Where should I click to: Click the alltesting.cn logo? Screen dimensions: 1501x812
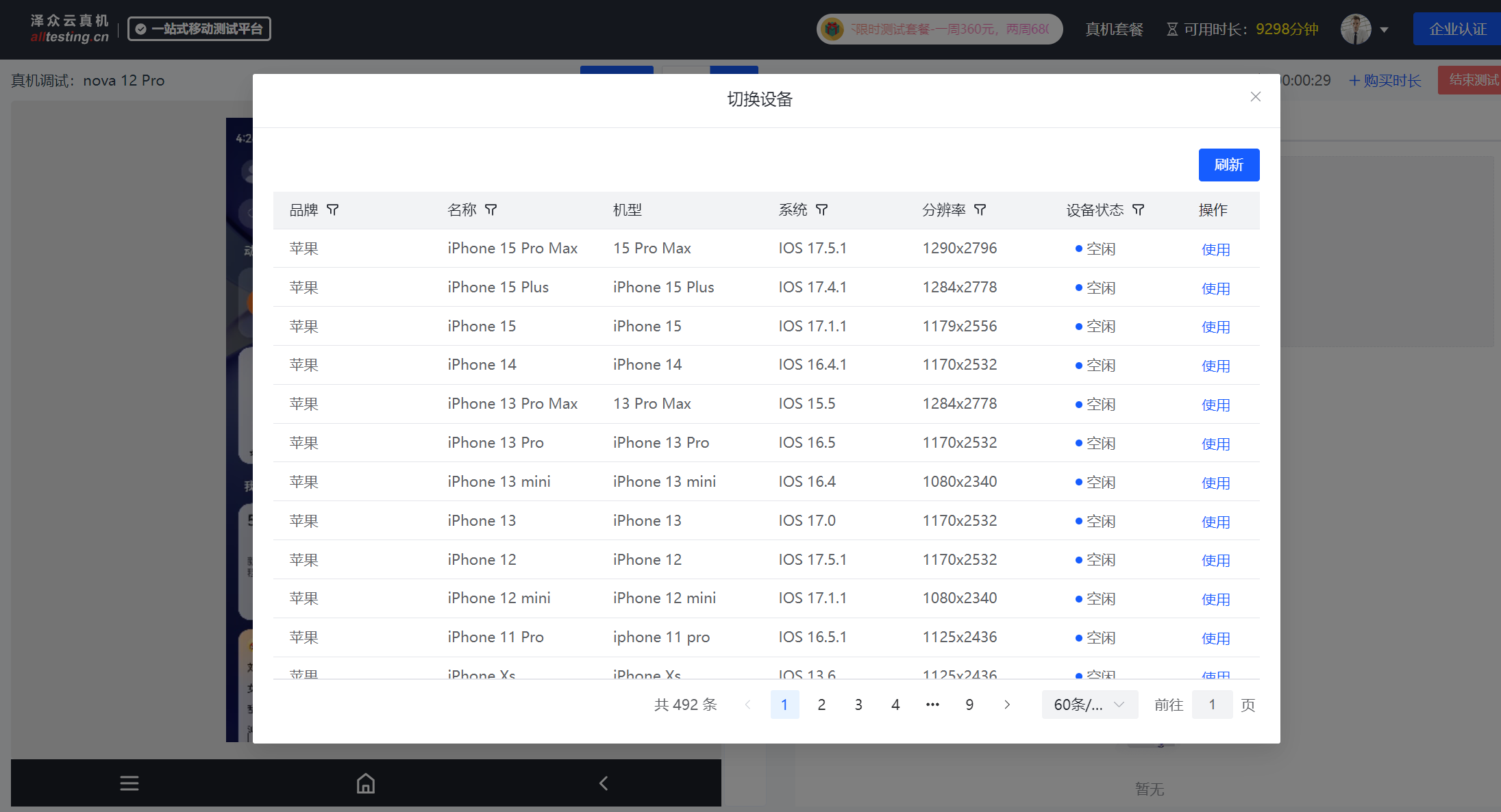[x=69, y=29]
